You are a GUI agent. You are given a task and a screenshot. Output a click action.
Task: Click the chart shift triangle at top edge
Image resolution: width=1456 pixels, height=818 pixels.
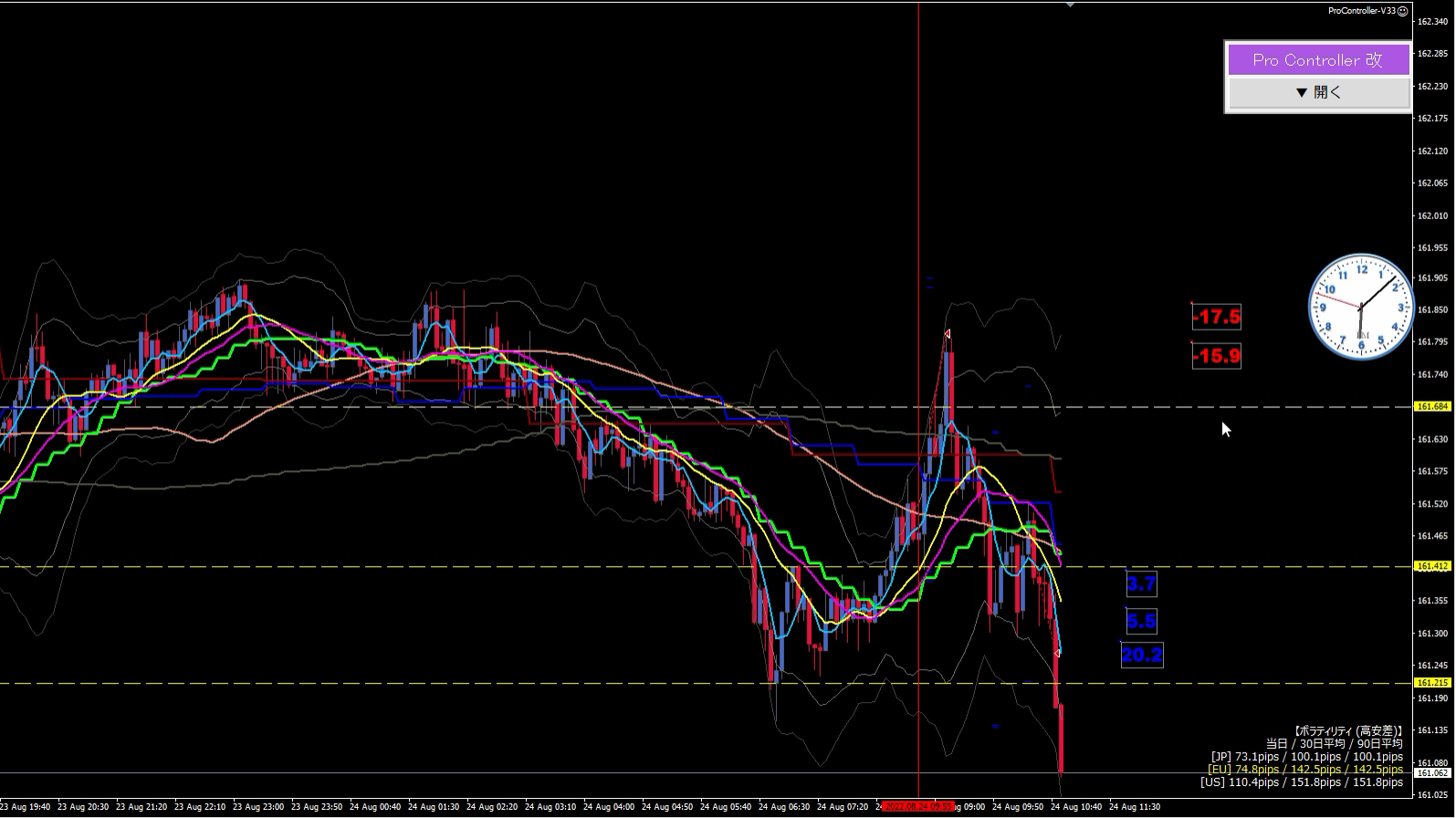[x=1071, y=5]
